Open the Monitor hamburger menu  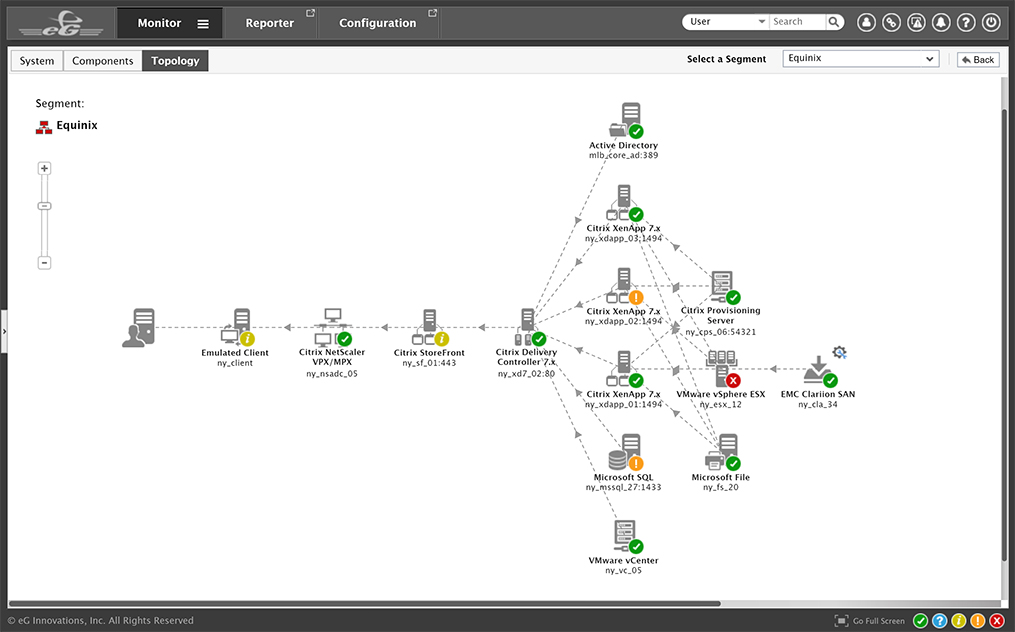(x=203, y=24)
